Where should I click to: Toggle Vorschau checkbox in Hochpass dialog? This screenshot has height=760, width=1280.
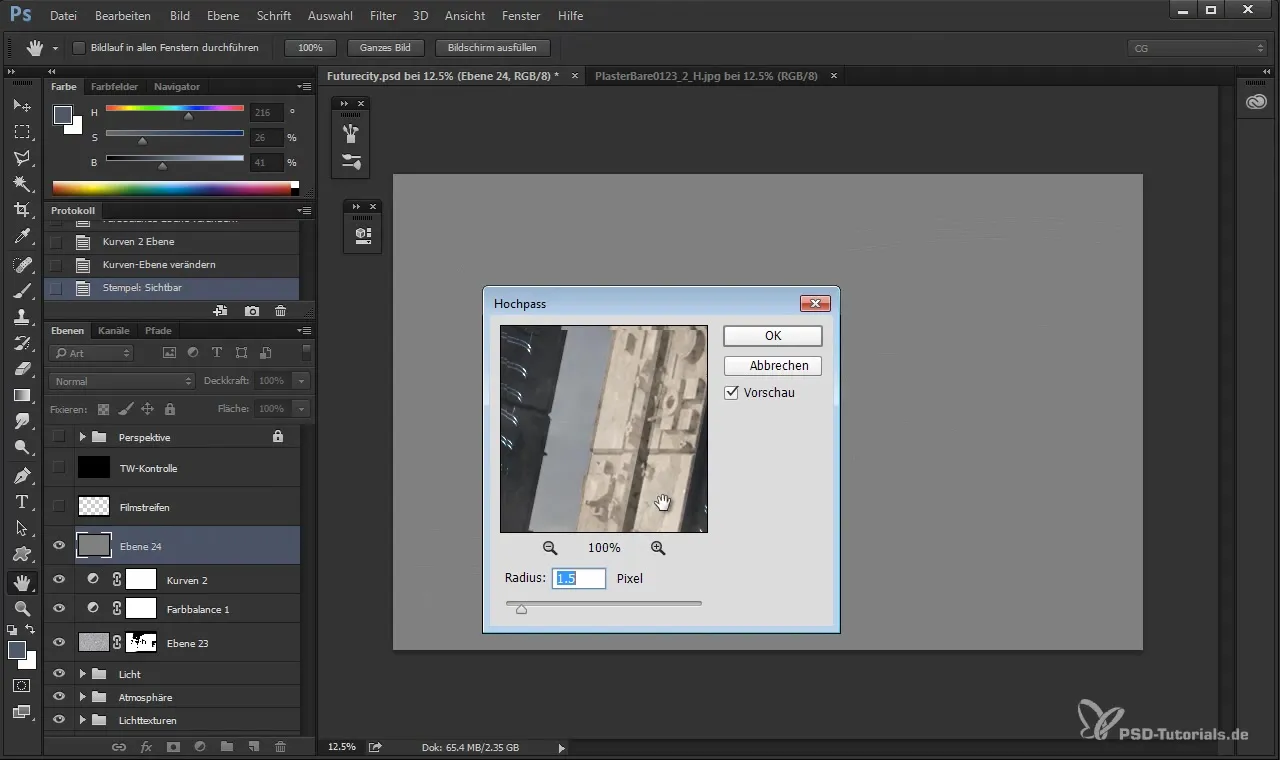click(731, 393)
